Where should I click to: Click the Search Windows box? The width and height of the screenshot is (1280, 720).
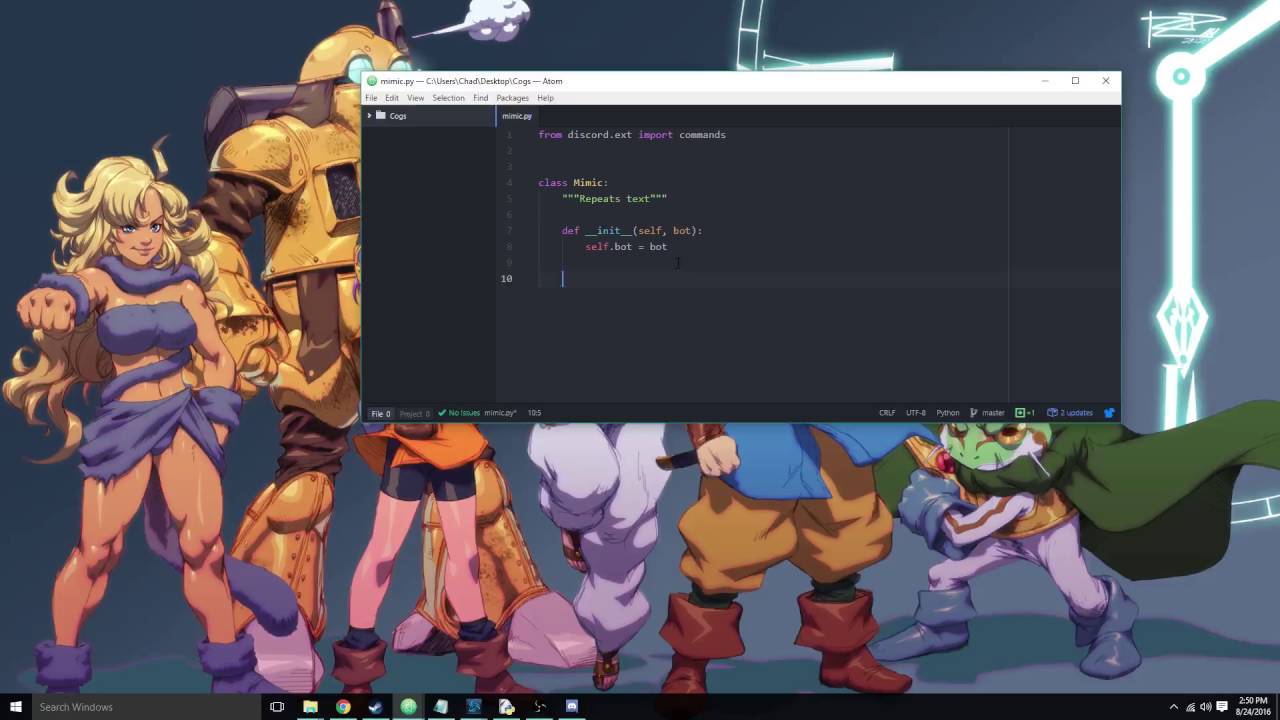146,707
